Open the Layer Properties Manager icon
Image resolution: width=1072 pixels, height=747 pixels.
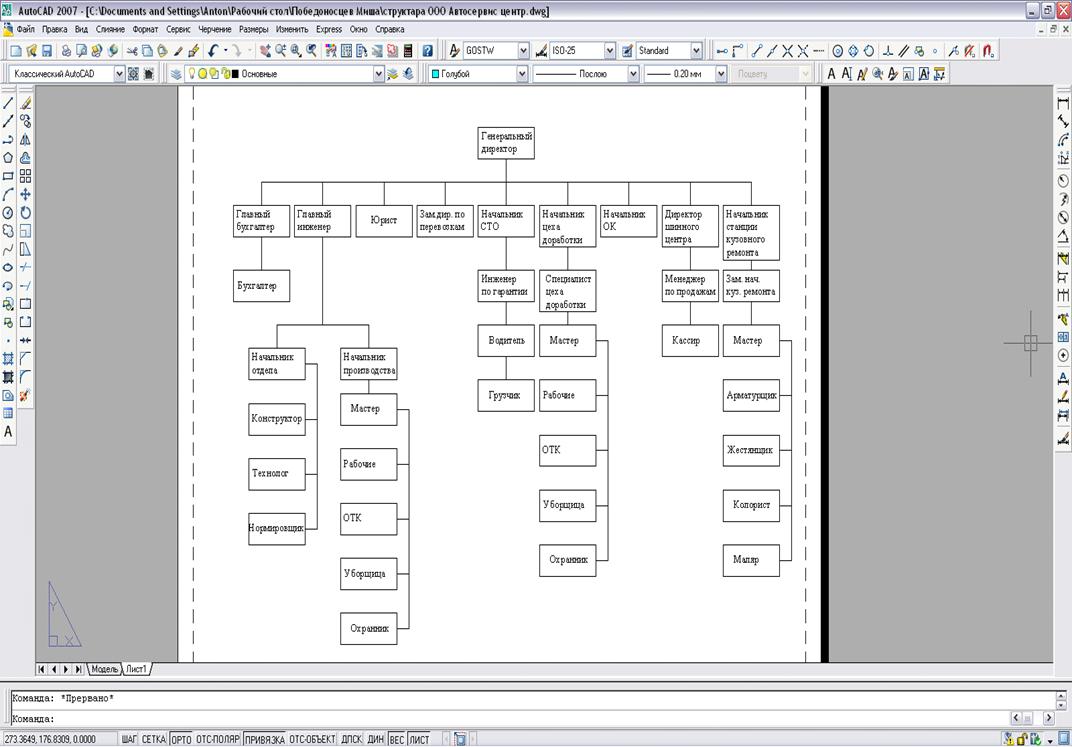(176, 74)
